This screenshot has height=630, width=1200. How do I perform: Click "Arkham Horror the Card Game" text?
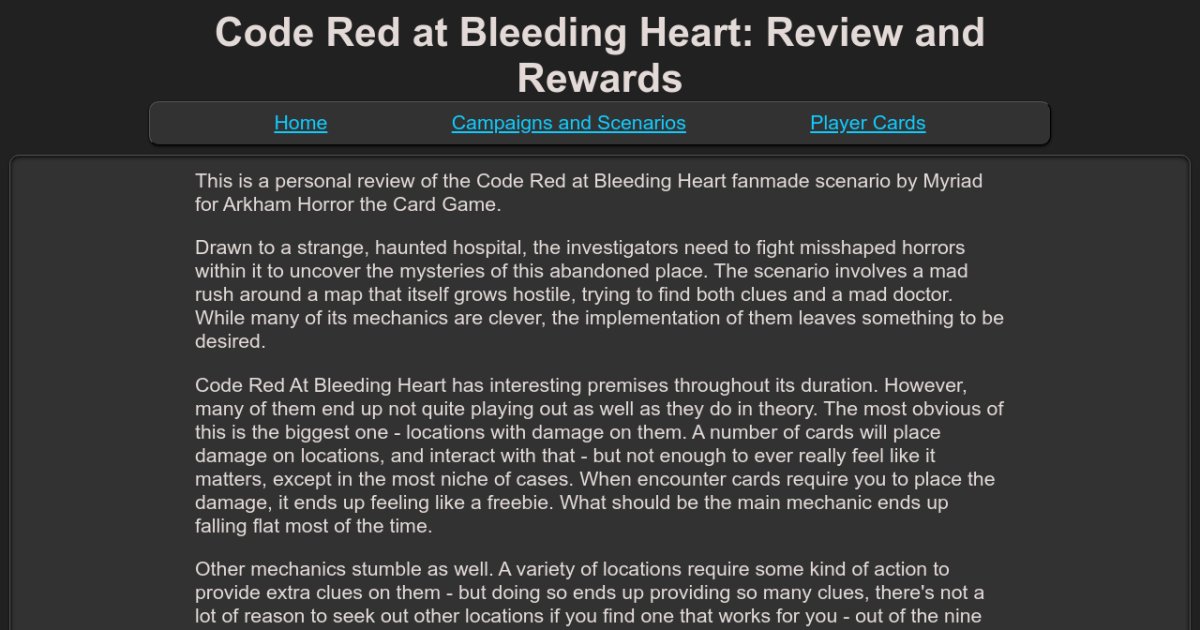(x=360, y=205)
